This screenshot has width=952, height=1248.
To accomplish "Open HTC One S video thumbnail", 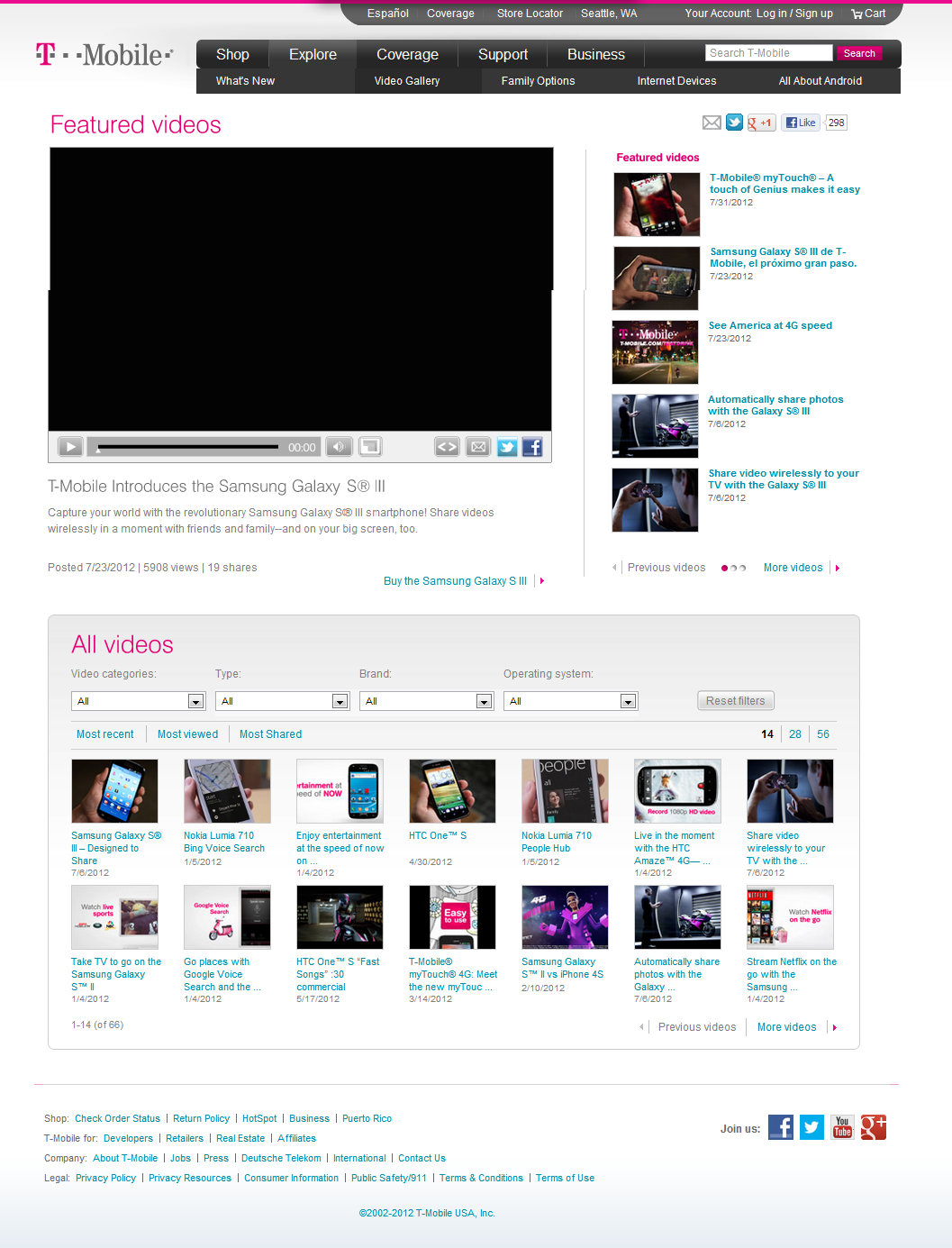I will click(452, 790).
